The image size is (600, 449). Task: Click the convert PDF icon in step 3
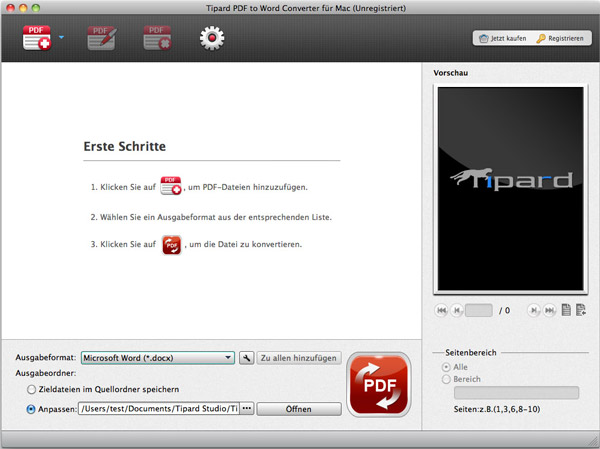point(172,245)
